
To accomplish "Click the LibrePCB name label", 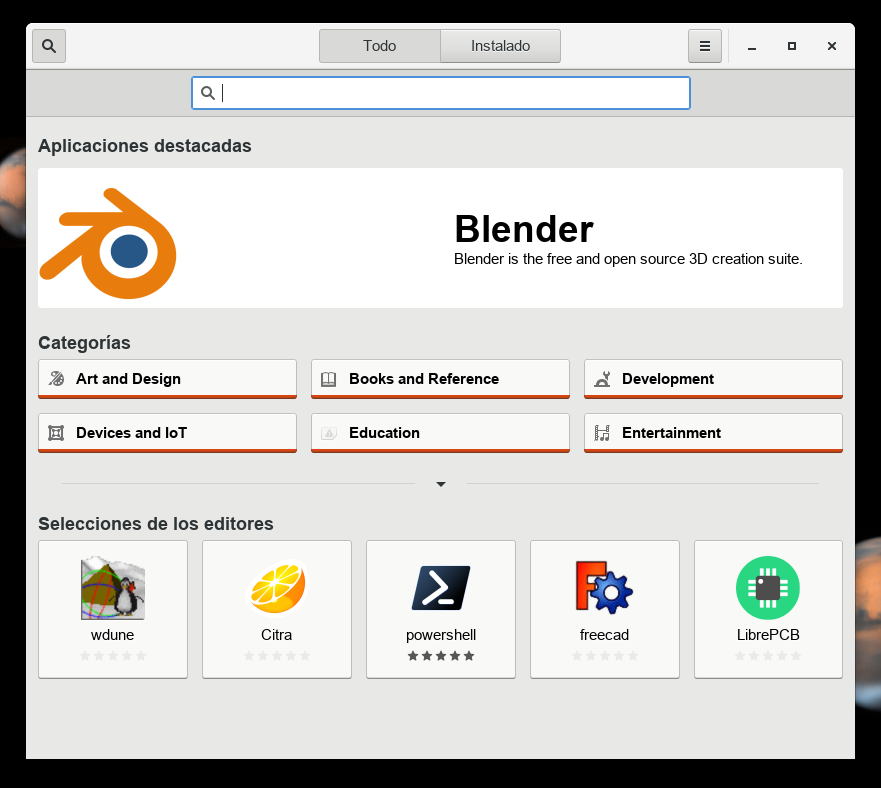I will (768, 635).
